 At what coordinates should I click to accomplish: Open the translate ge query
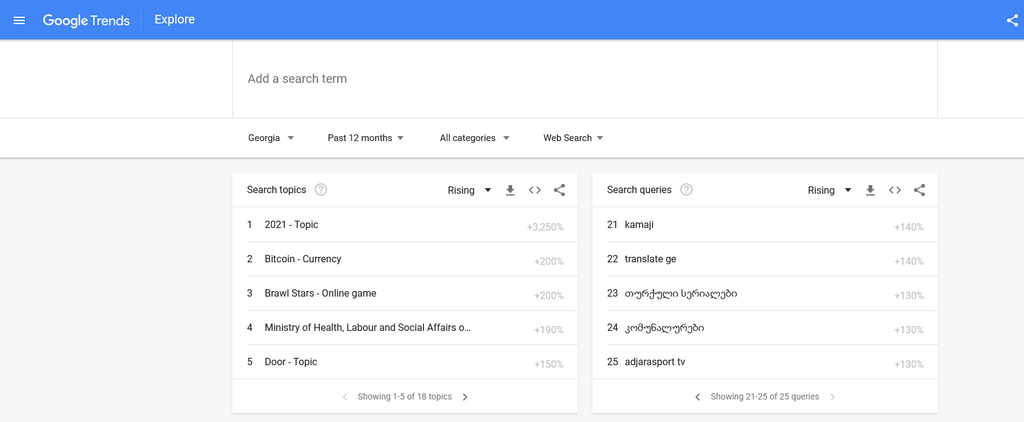(x=650, y=259)
